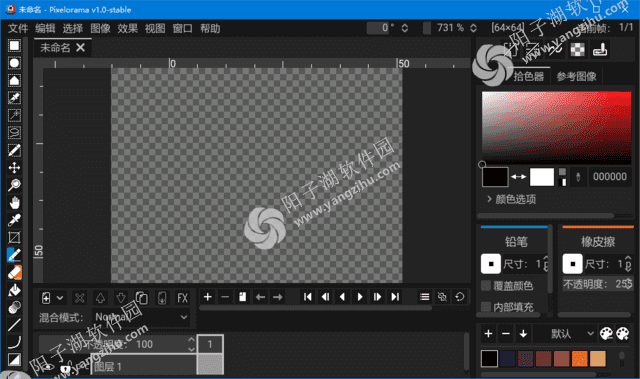Close the 未命名 project tab

coord(81,48)
